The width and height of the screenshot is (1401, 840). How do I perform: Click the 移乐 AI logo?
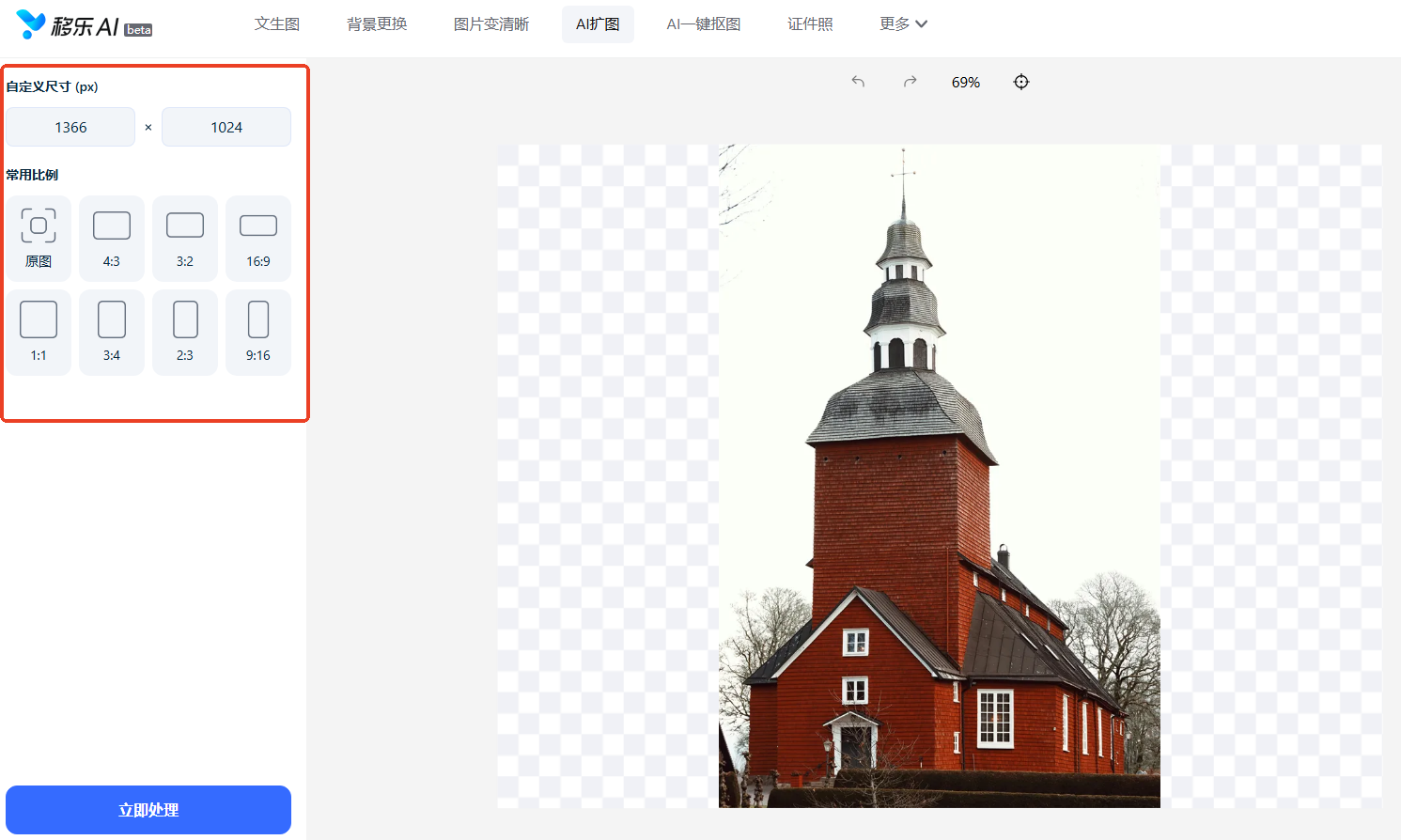tap(84, 25)
